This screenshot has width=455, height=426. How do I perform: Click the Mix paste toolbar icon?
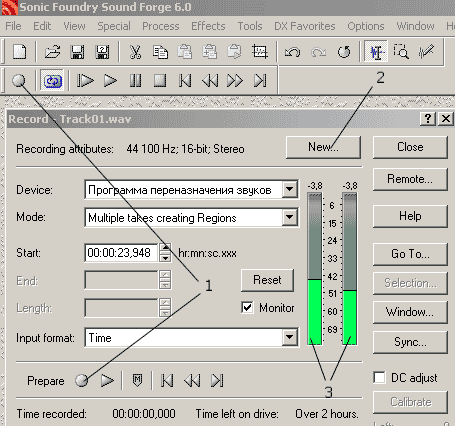(x=210, y=52)
